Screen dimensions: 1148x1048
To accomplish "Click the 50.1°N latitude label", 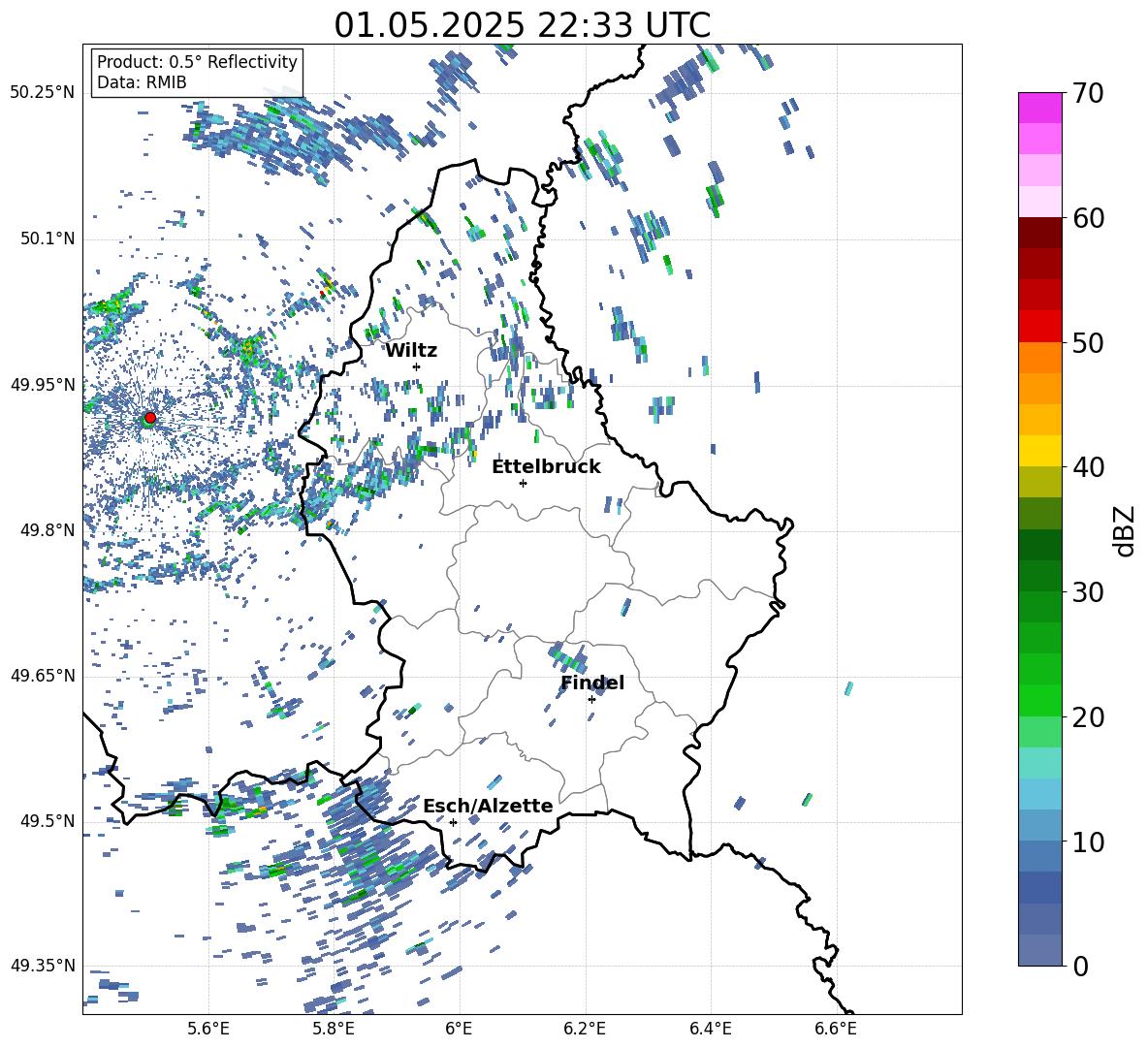I will pyautogui.click(x=48, y=239).
